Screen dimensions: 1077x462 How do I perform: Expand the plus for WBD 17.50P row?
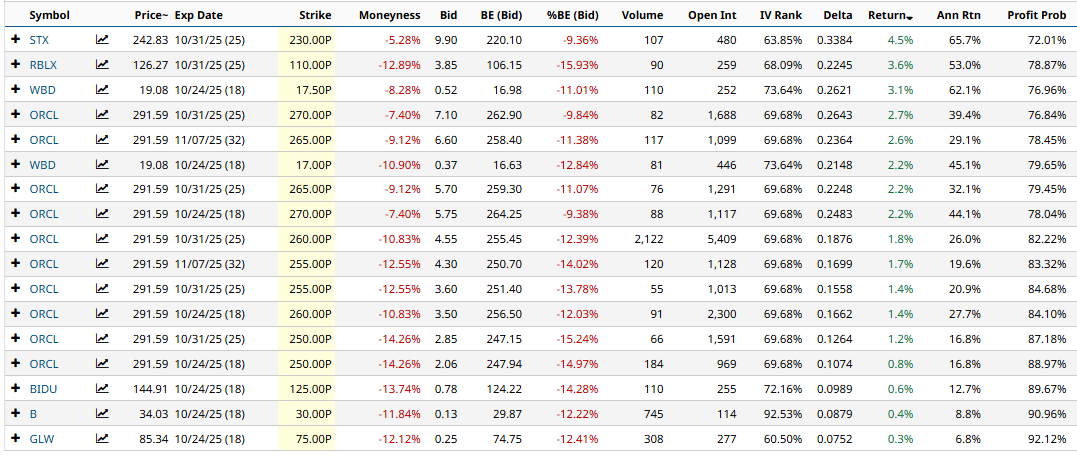coord(15,90)
